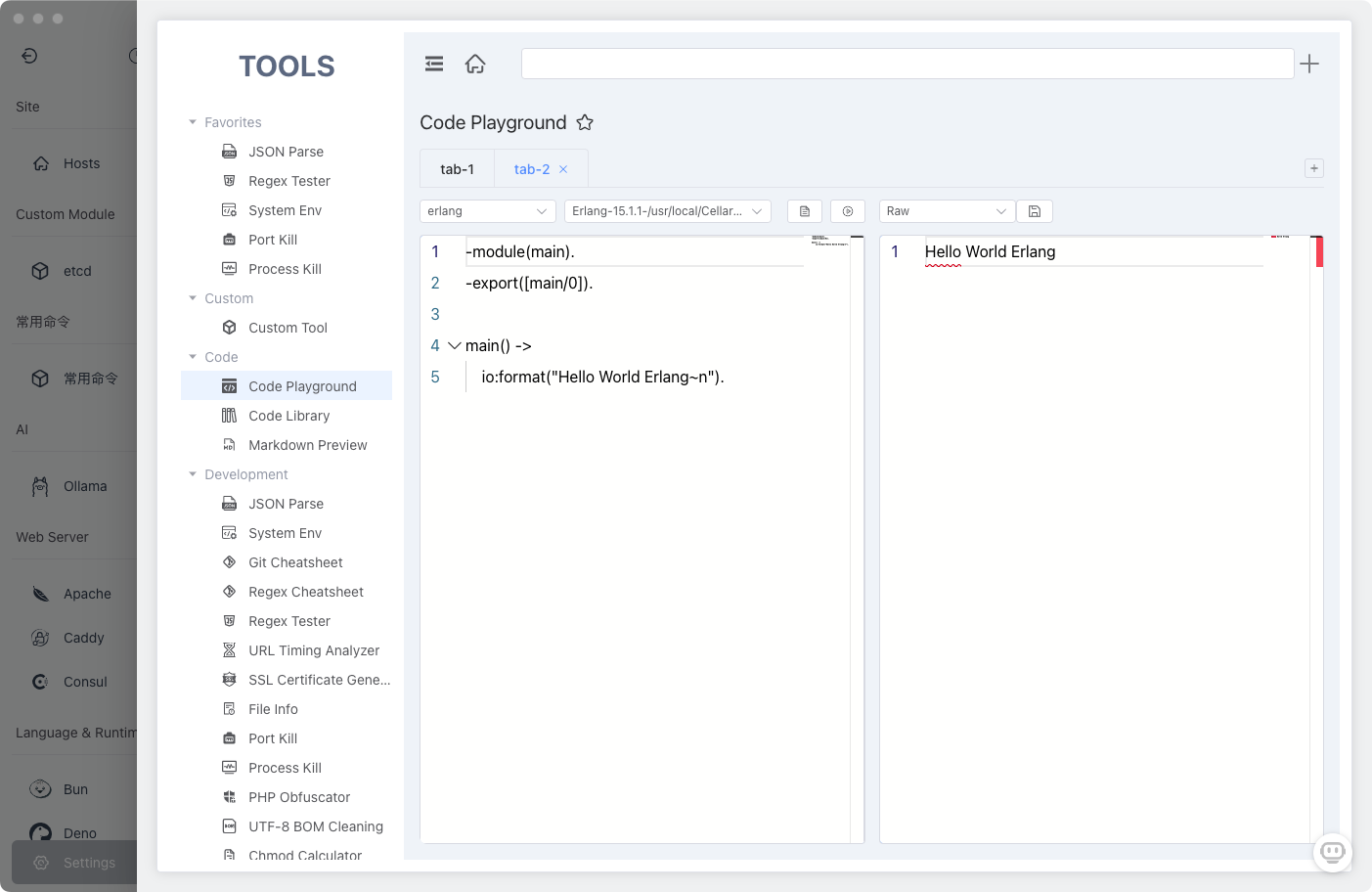Collapse the Development group
The height and width of the screenshot is (892, 1372).
[193, 474]
